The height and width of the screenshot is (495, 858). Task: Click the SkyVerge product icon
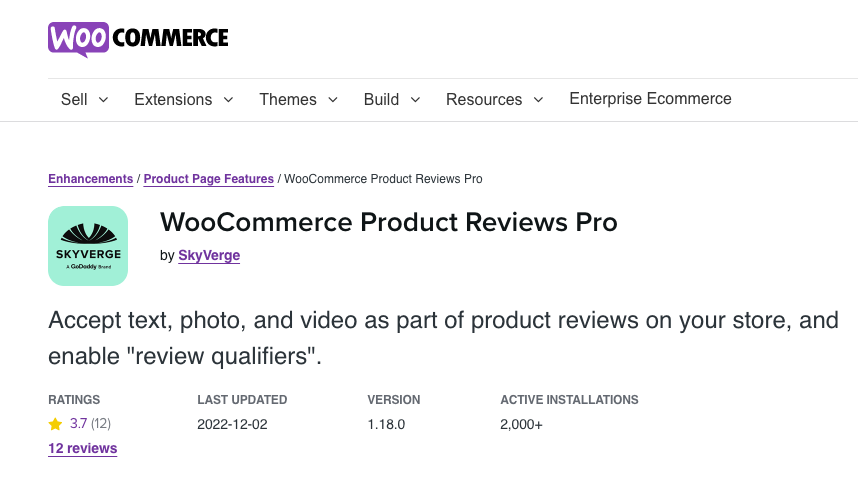(88, 246)
